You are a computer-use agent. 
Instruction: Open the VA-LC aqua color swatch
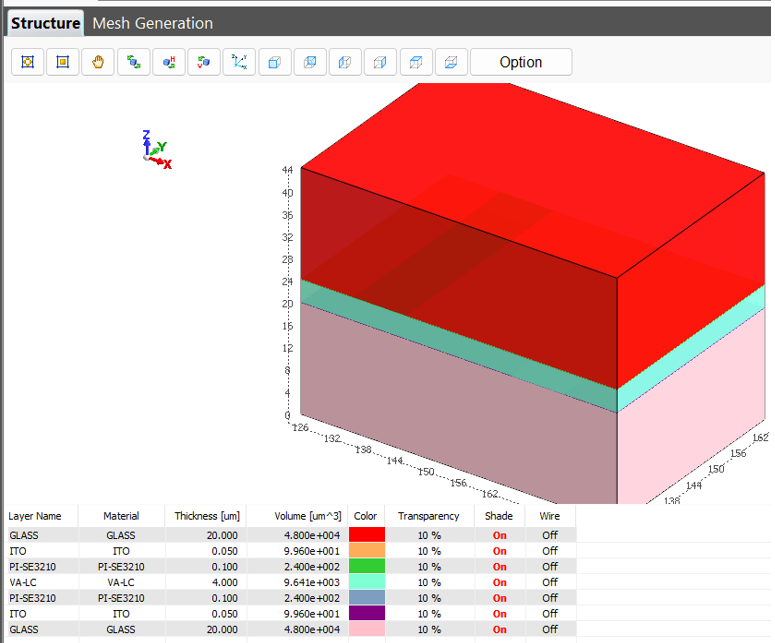[366, 582]
